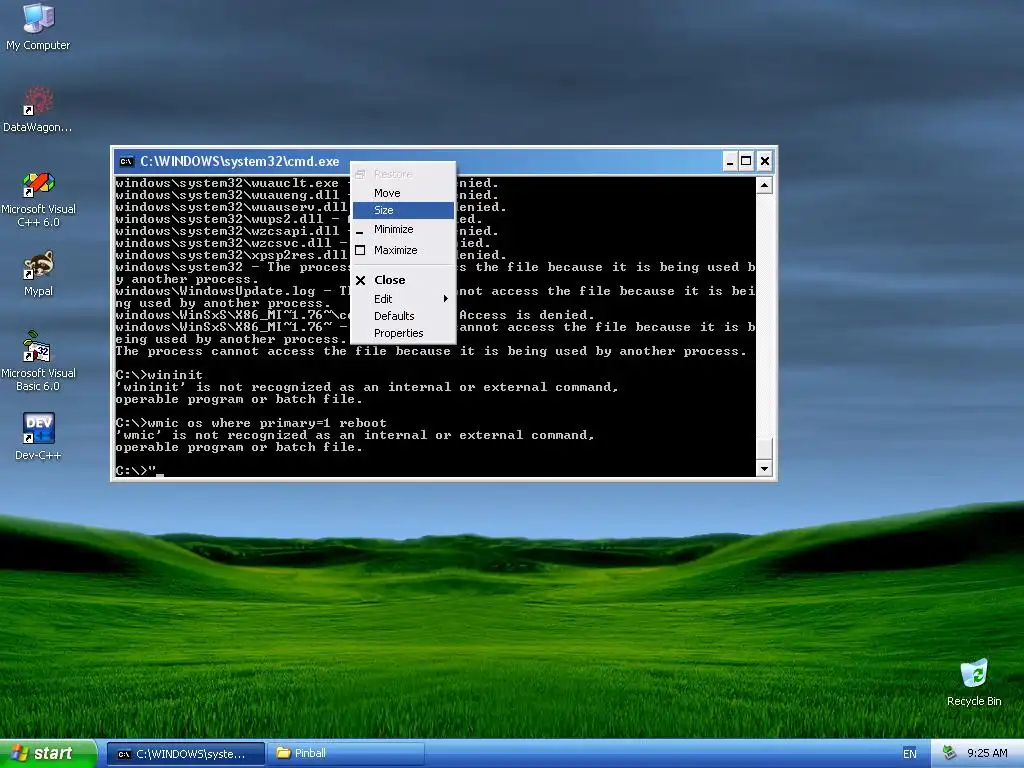Click 'C:\>wmic os where primary=1 reboot' line

251,423
